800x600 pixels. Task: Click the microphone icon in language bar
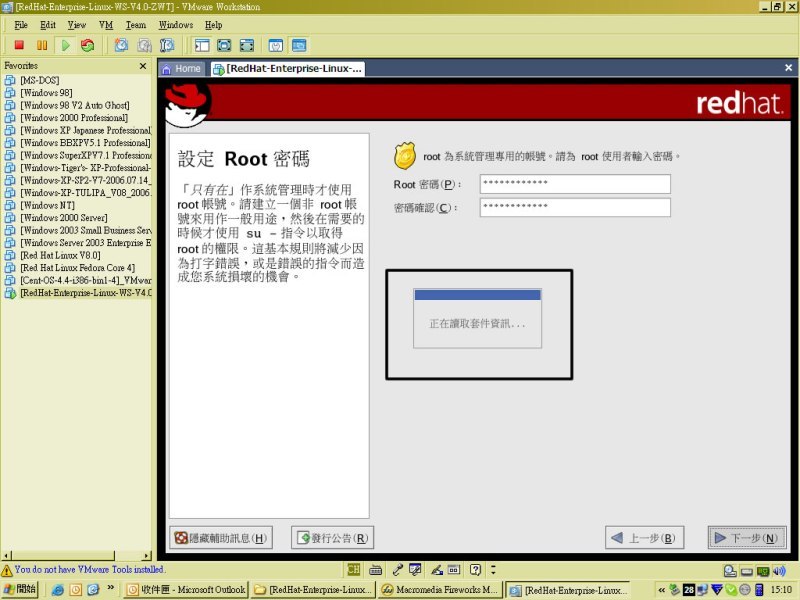398,569
